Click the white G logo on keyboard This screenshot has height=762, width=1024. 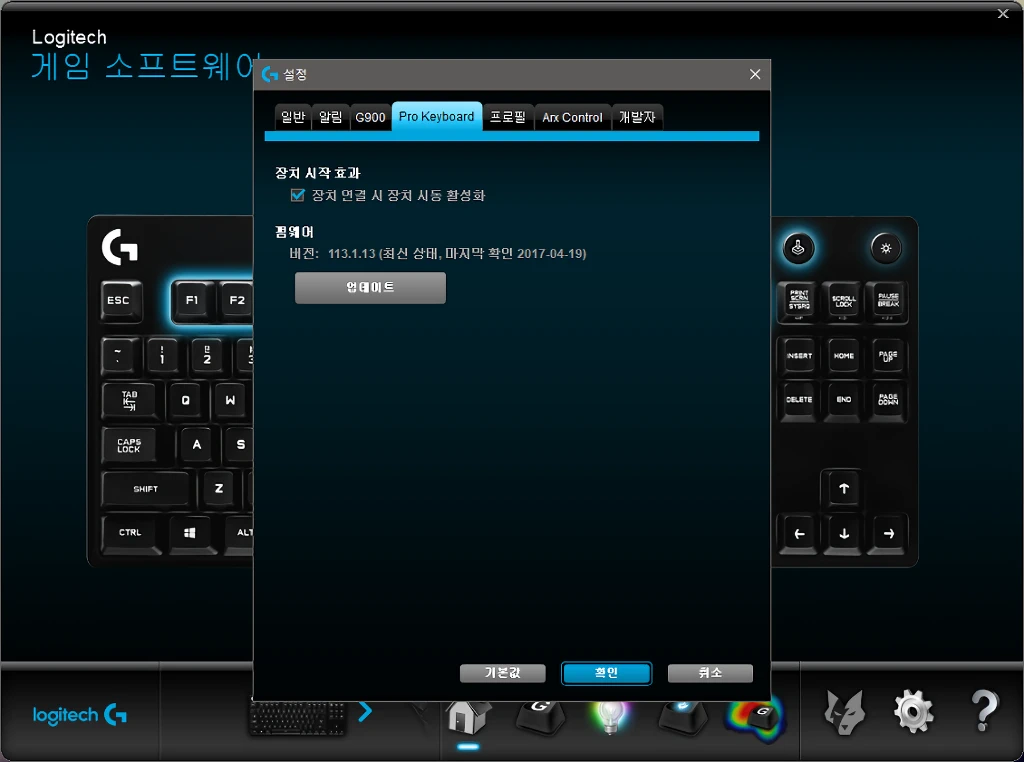pos(120,247)
